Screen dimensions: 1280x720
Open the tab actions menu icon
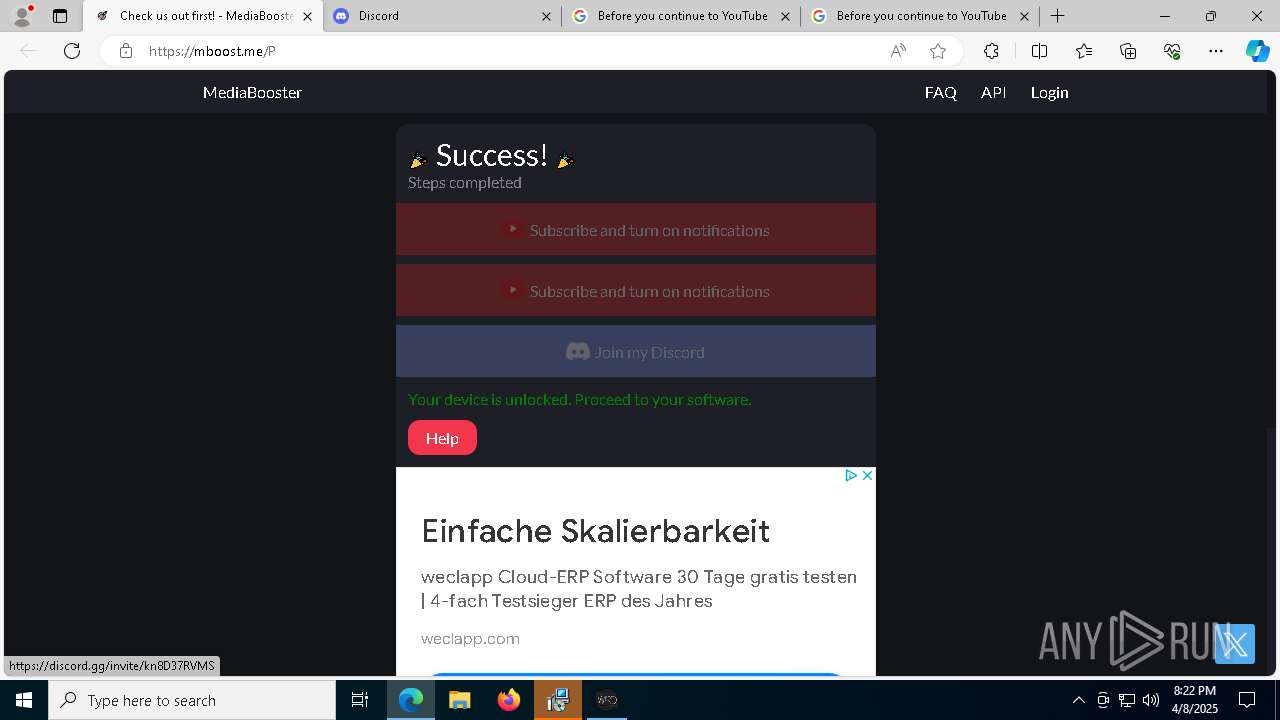tap(60, 16)
